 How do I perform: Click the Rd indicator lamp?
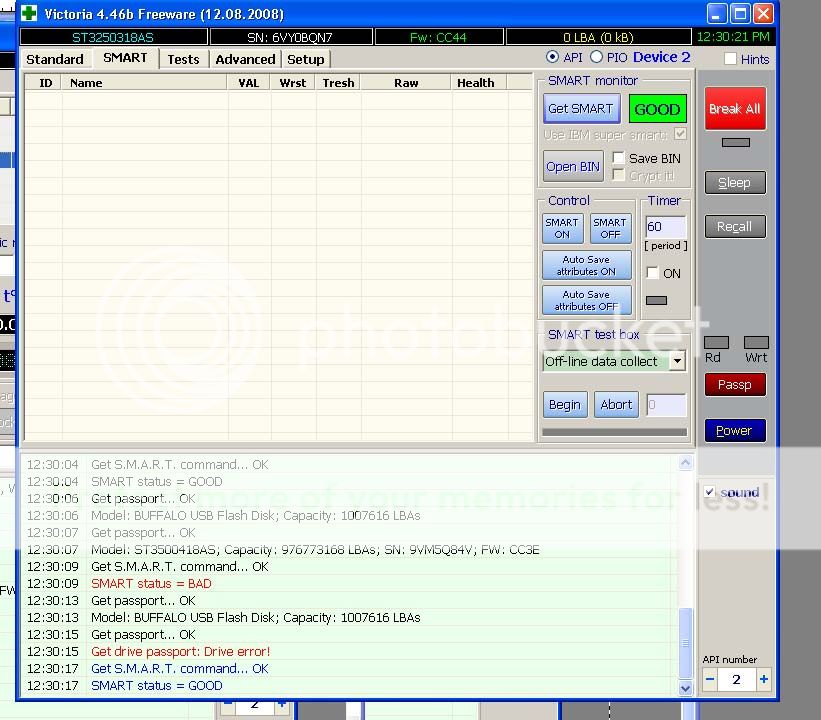716,342
